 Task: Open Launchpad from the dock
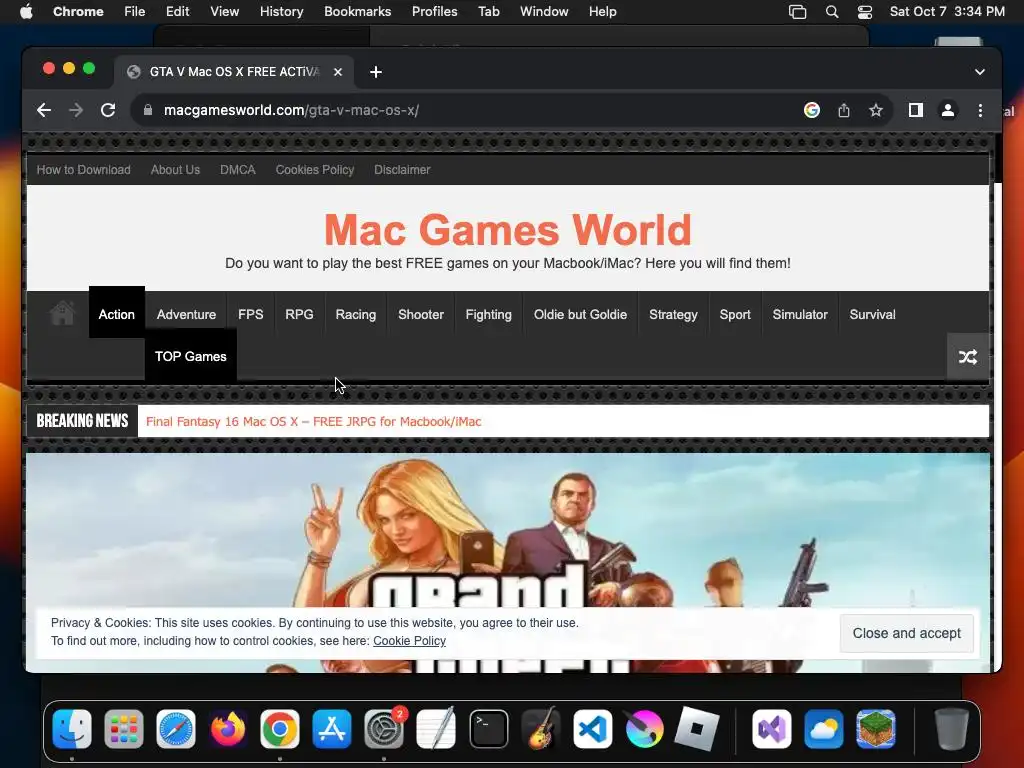pos(123,729)
